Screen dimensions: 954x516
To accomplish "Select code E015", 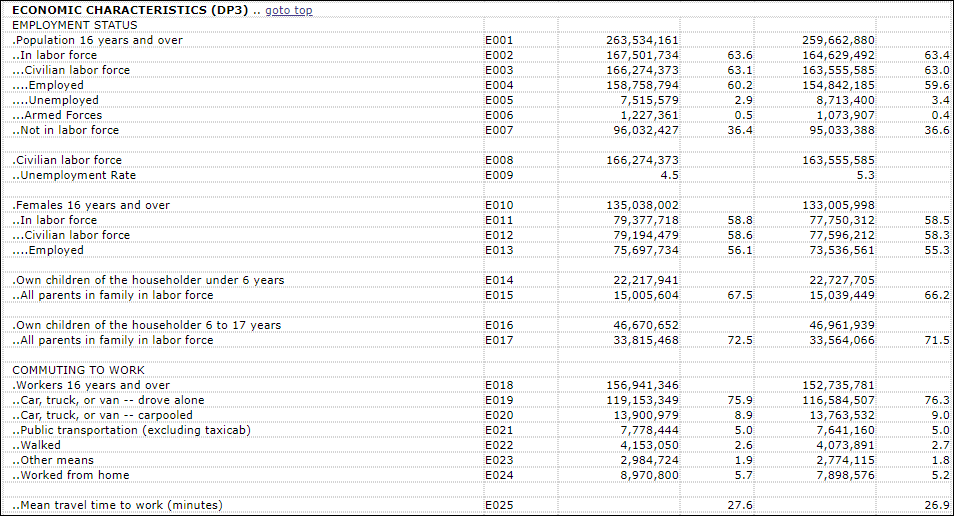I will click(x=499, y=295).
